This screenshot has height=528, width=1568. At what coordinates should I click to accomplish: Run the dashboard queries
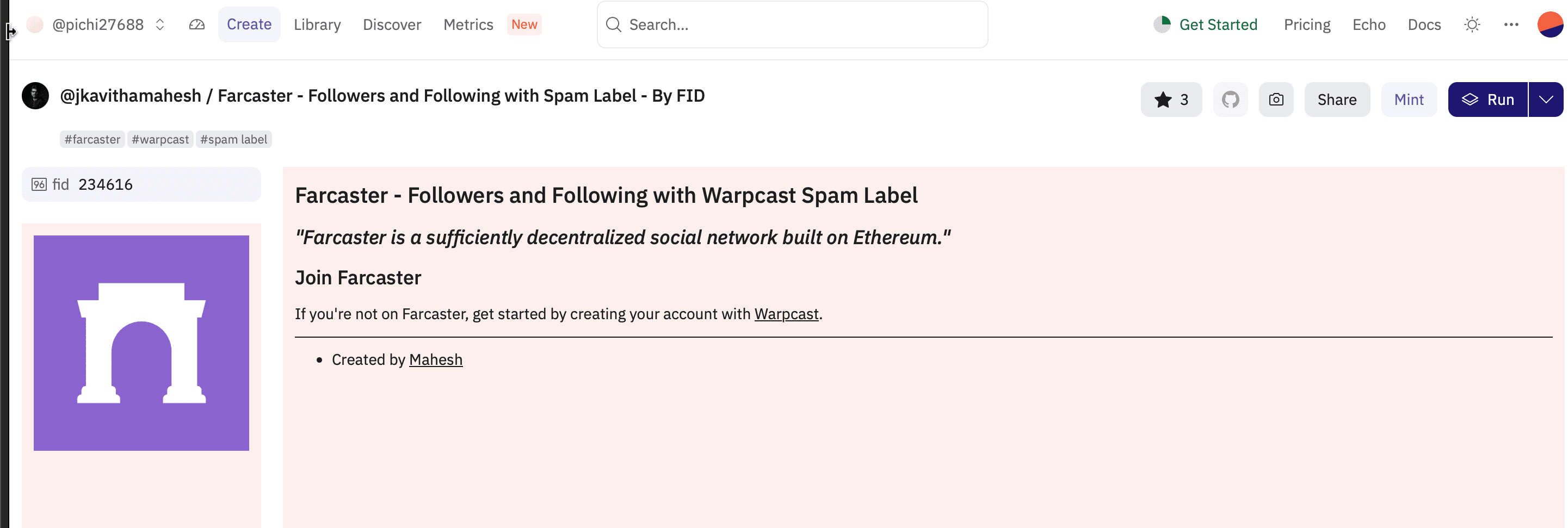pos(1487,99)
